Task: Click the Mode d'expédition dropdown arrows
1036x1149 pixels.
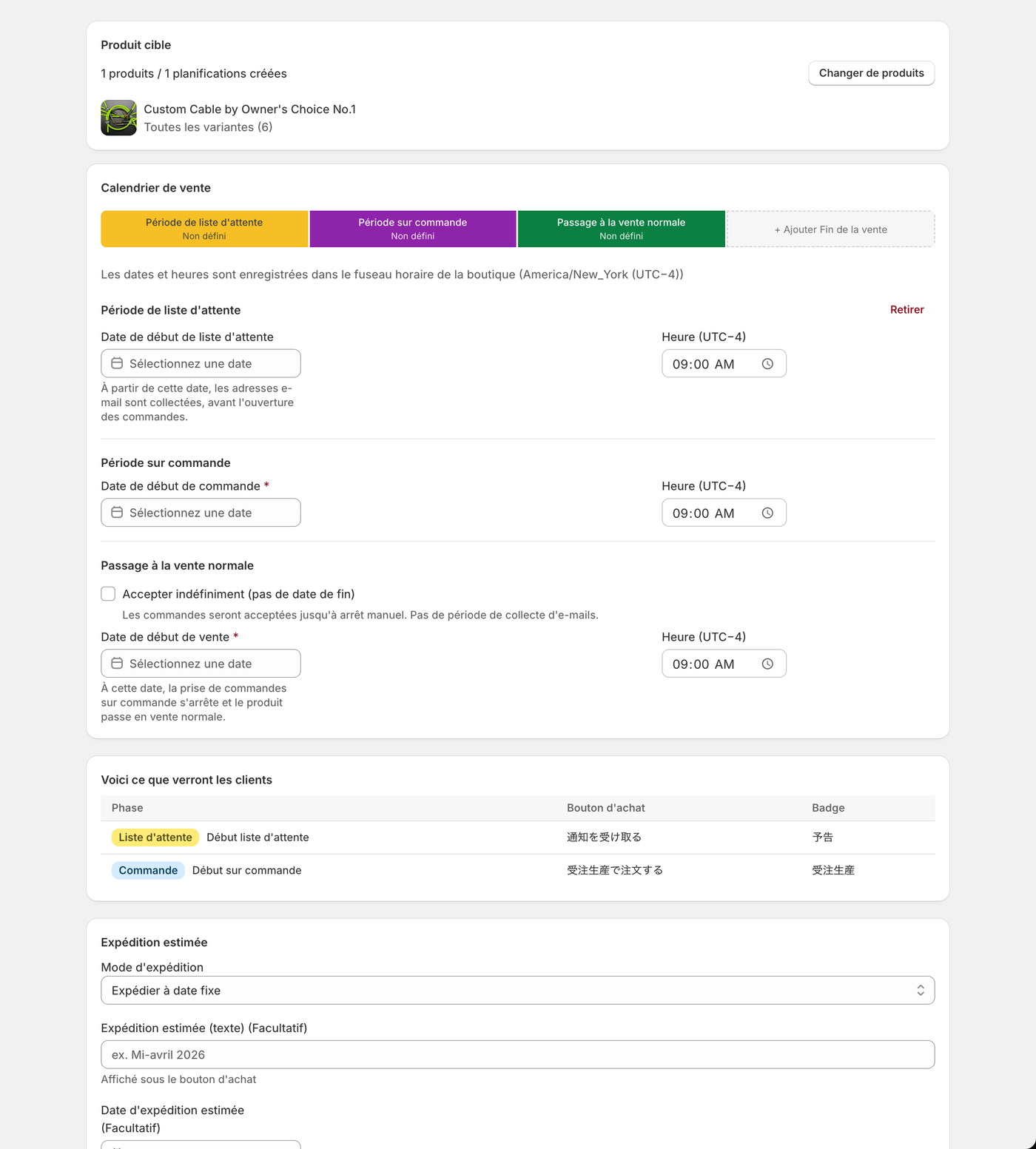Action: point(921,991)
